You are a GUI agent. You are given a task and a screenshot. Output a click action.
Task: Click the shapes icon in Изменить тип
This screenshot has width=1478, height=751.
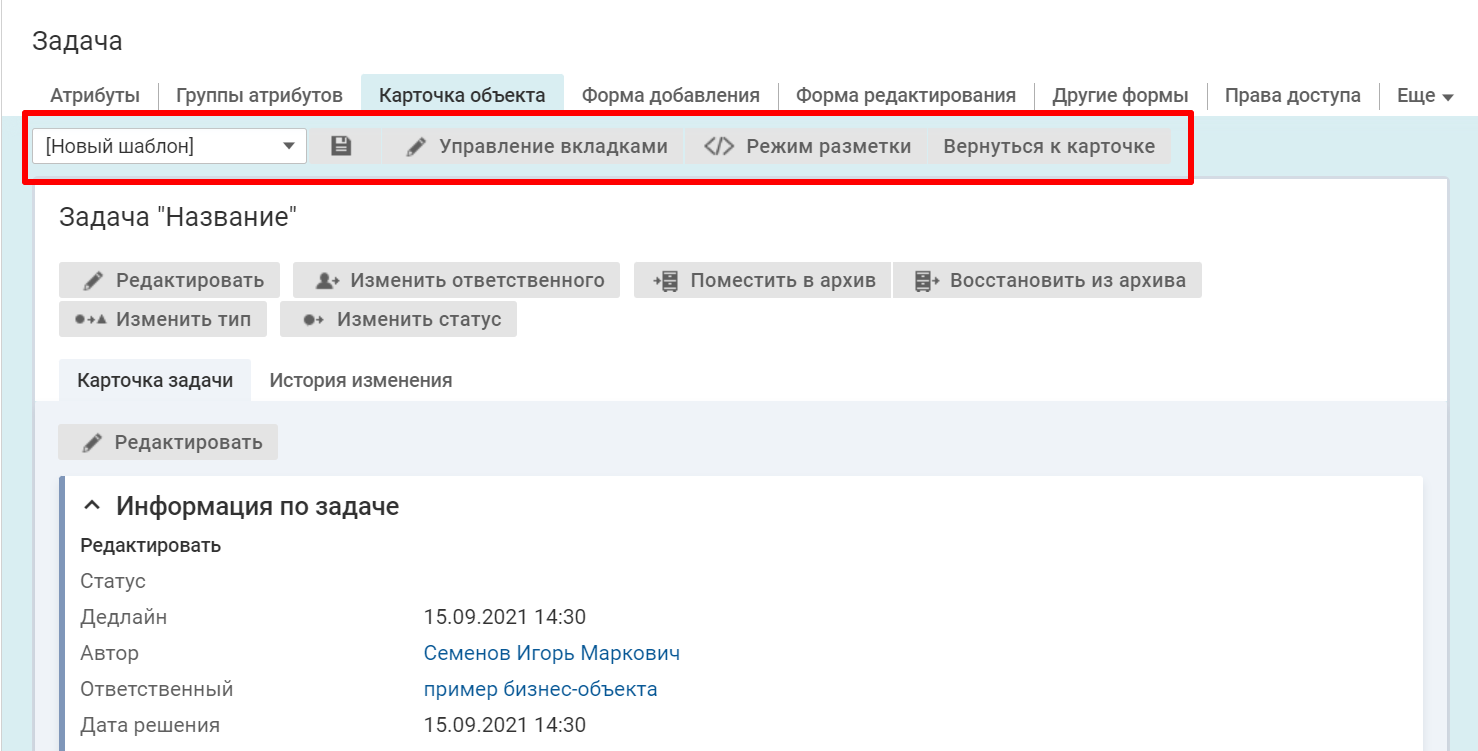(90, 320)
